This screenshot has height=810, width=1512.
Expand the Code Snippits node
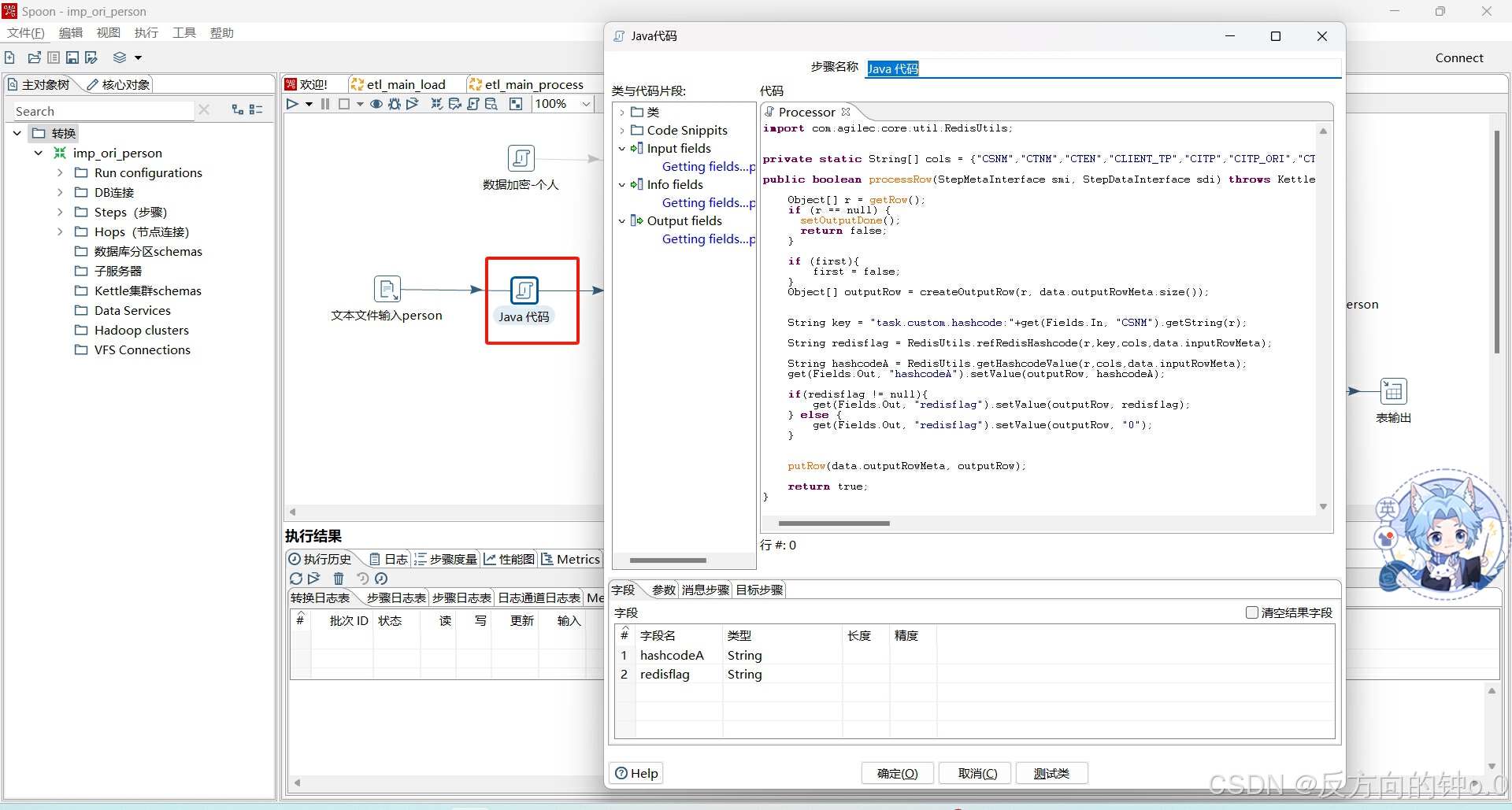coord(622,131)
